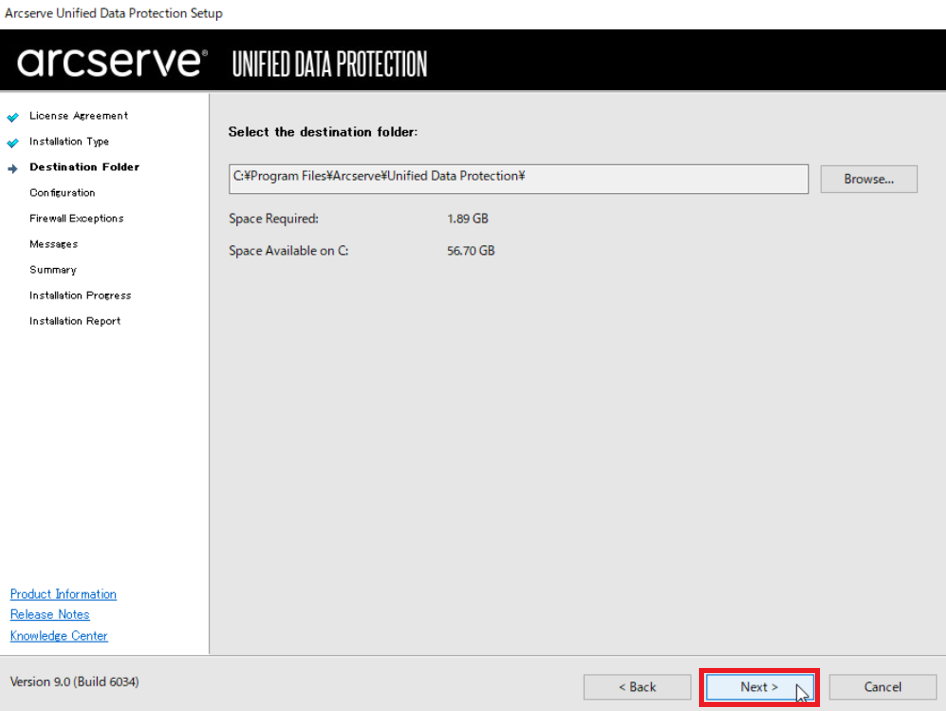946x711 pixels.
Task: Click the Unified Data Protection banner title
Action: point(329,64)
